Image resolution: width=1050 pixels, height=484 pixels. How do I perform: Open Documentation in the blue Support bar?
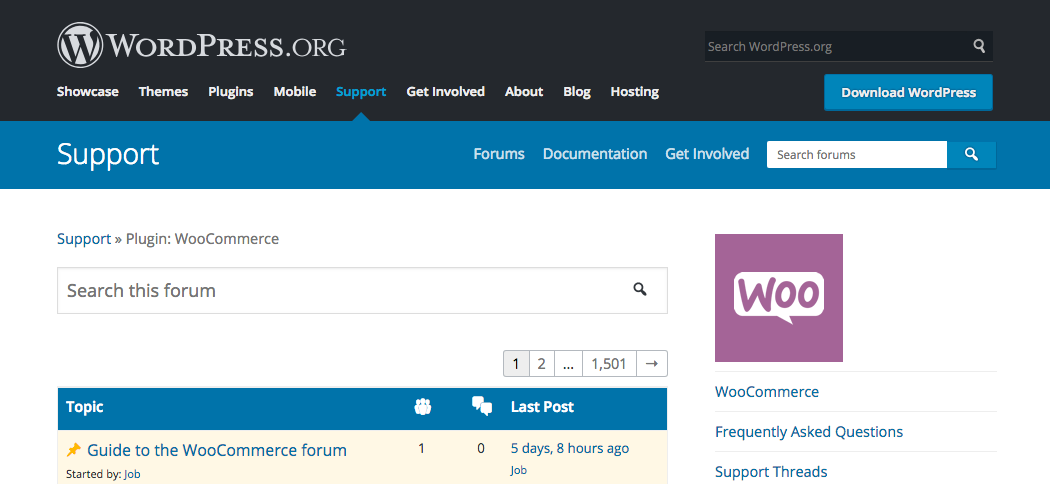[595, 154]
